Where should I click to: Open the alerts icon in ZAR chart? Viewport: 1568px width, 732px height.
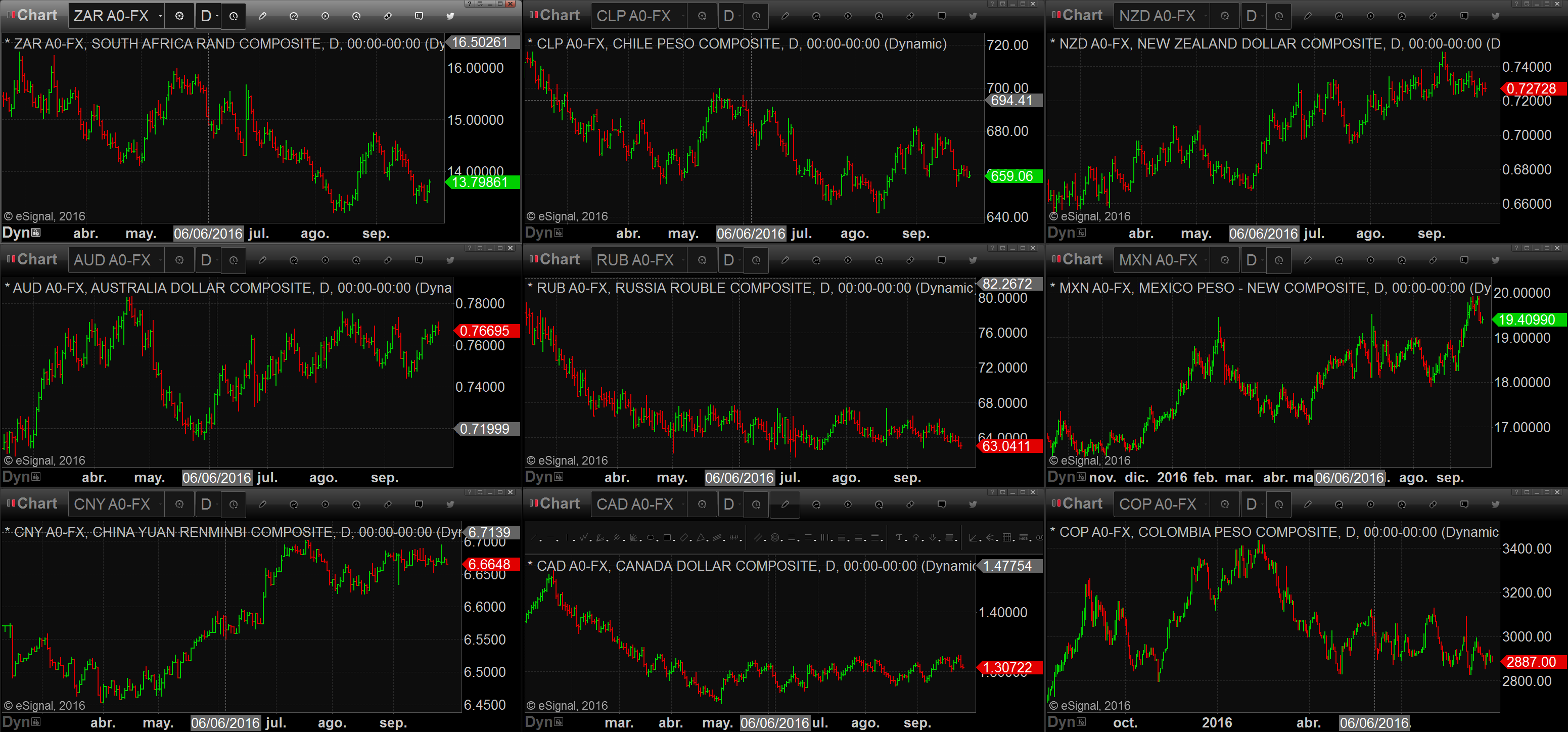click(356, 16)
